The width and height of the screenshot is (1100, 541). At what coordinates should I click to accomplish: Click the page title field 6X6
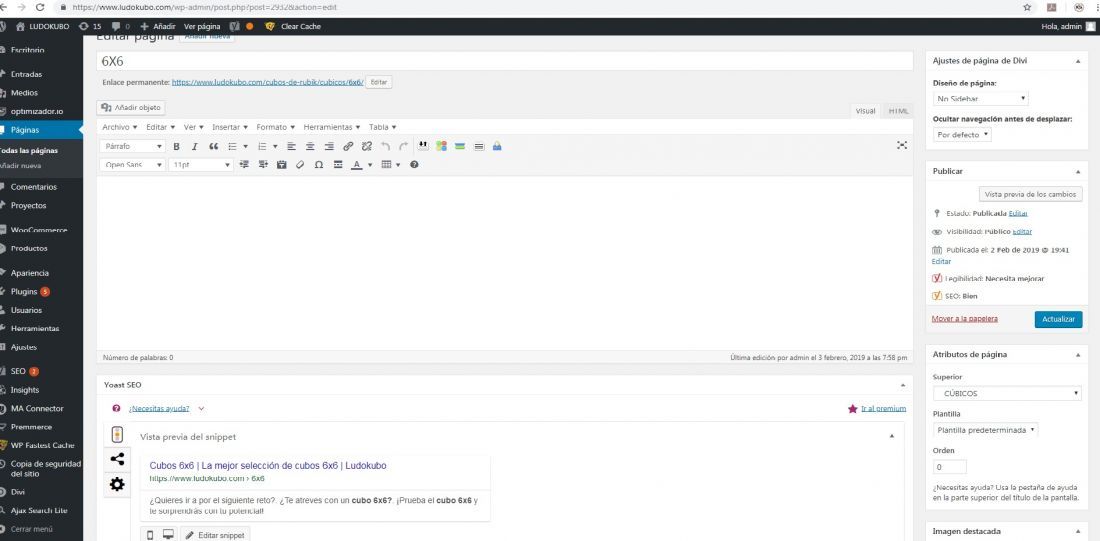point(505,61)
